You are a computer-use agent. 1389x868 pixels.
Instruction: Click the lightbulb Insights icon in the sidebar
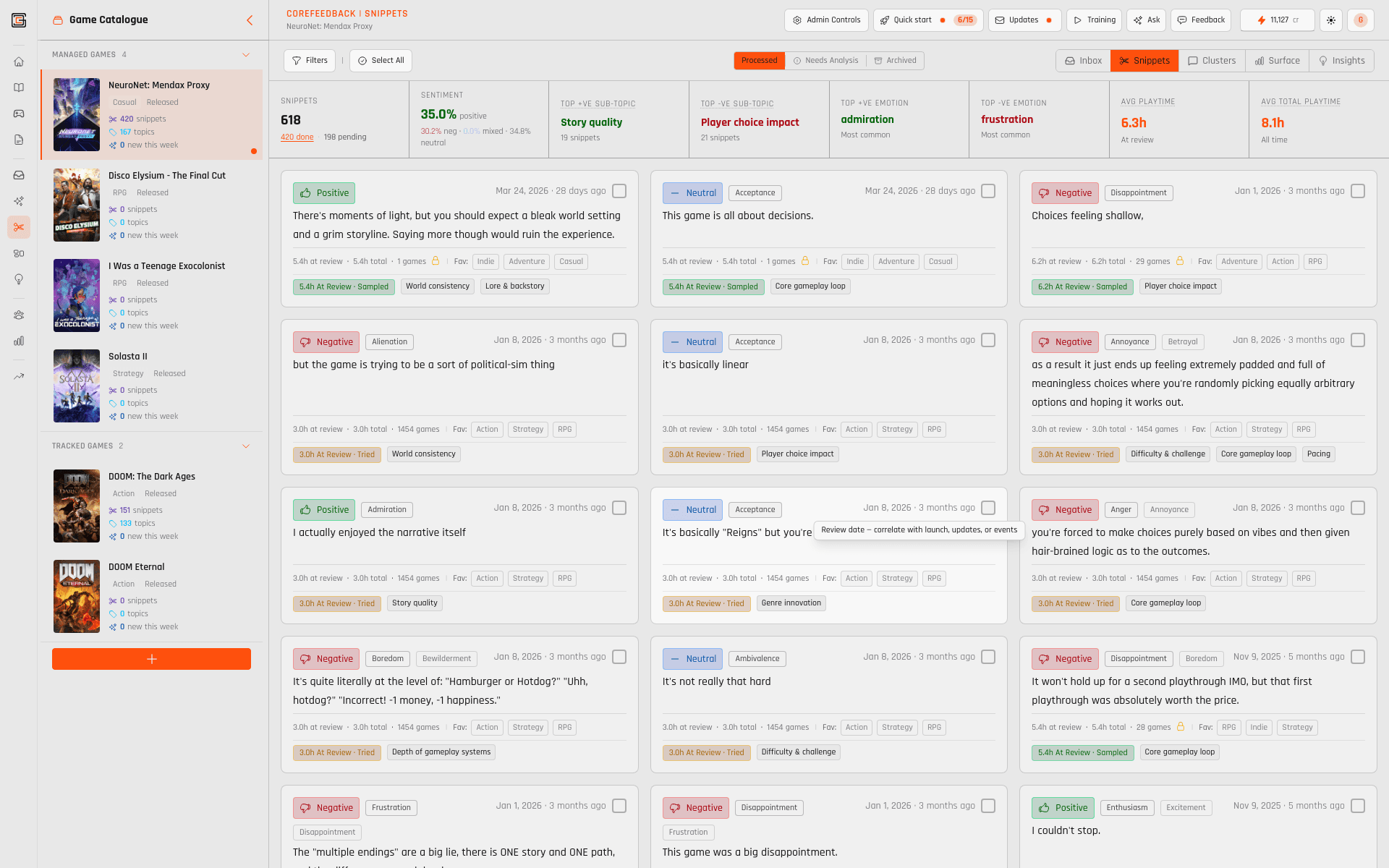19,279
